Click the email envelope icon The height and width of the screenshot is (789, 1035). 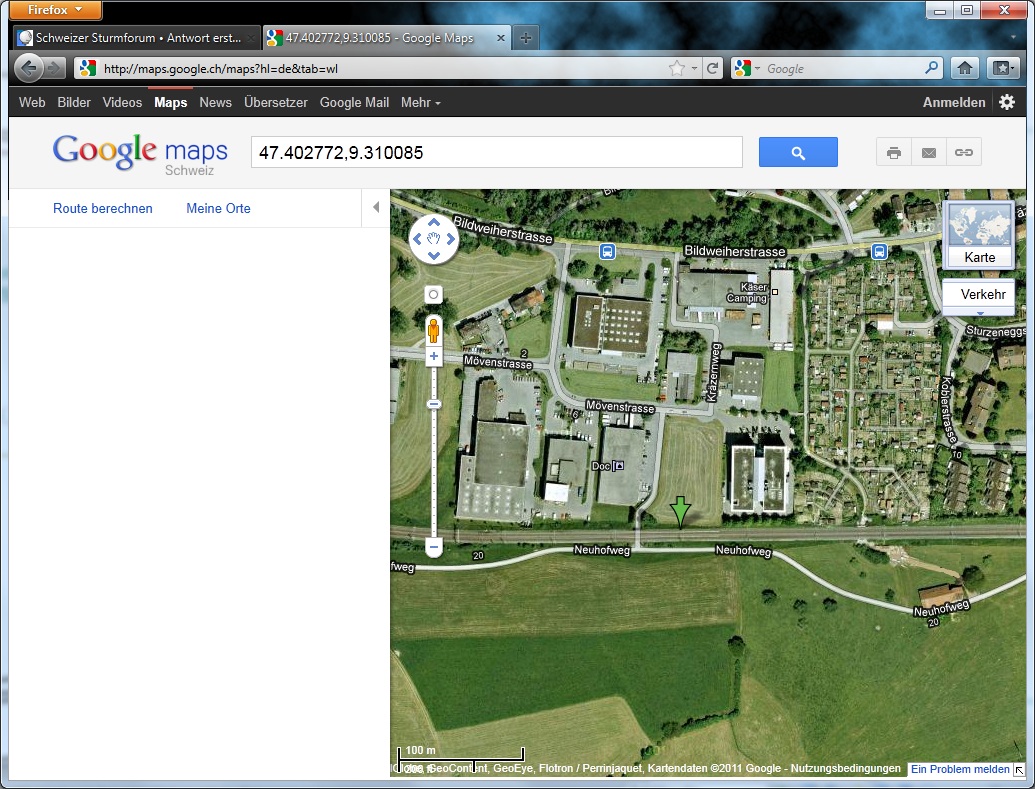[x=929, y=152]
